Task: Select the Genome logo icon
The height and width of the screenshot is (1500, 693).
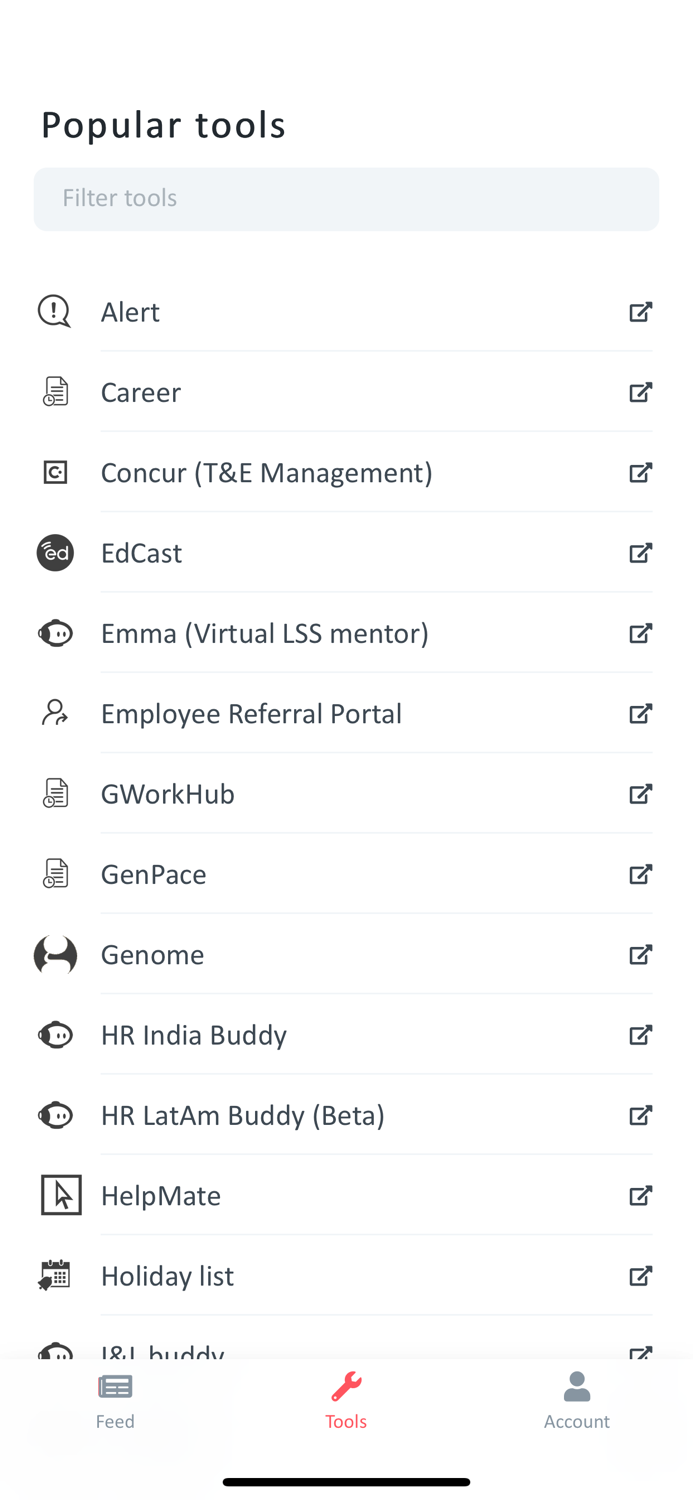Action: [54, 954]
